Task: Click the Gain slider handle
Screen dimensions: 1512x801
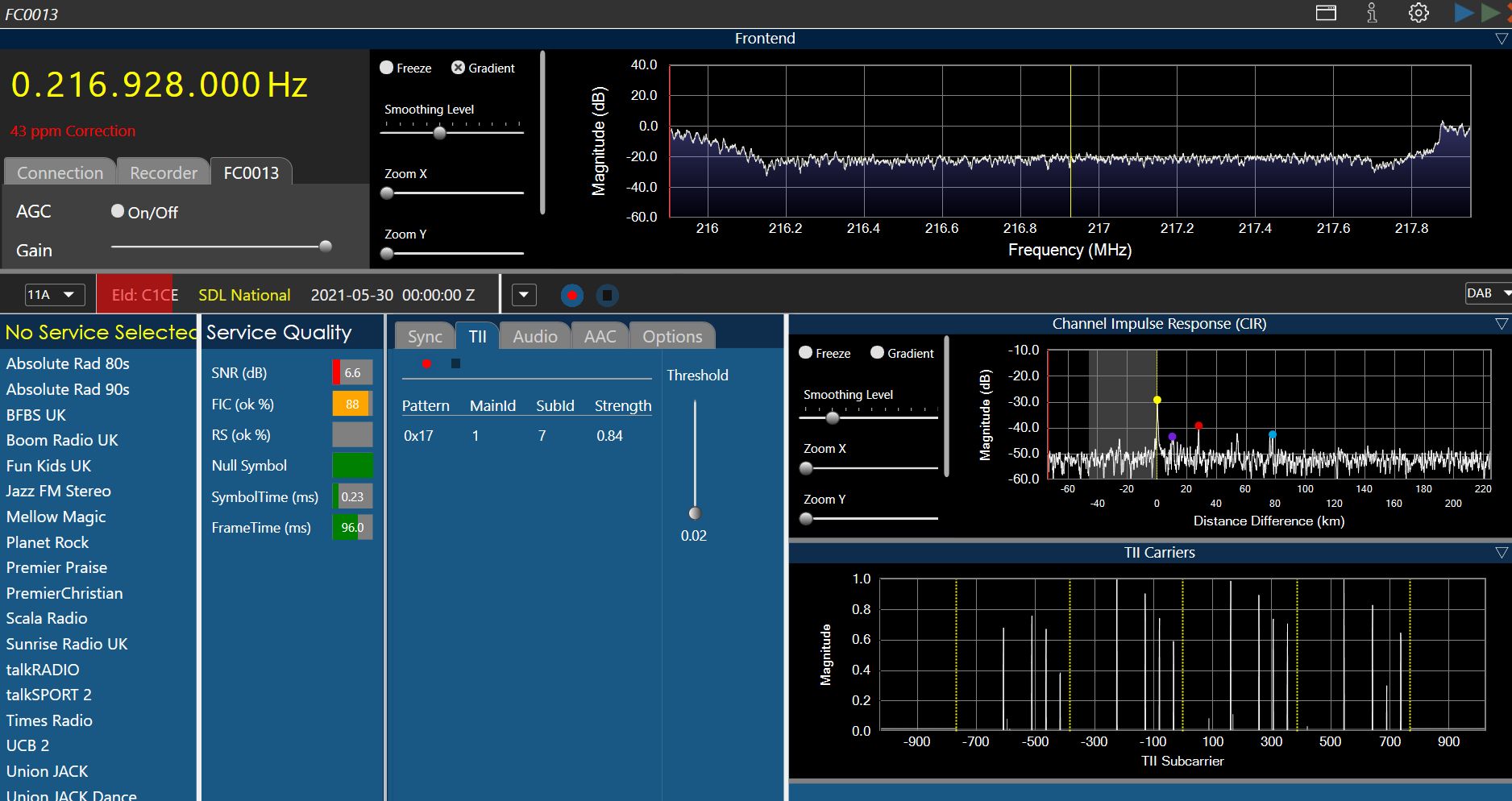Action: pyautogui.click(x=326, y=247)
